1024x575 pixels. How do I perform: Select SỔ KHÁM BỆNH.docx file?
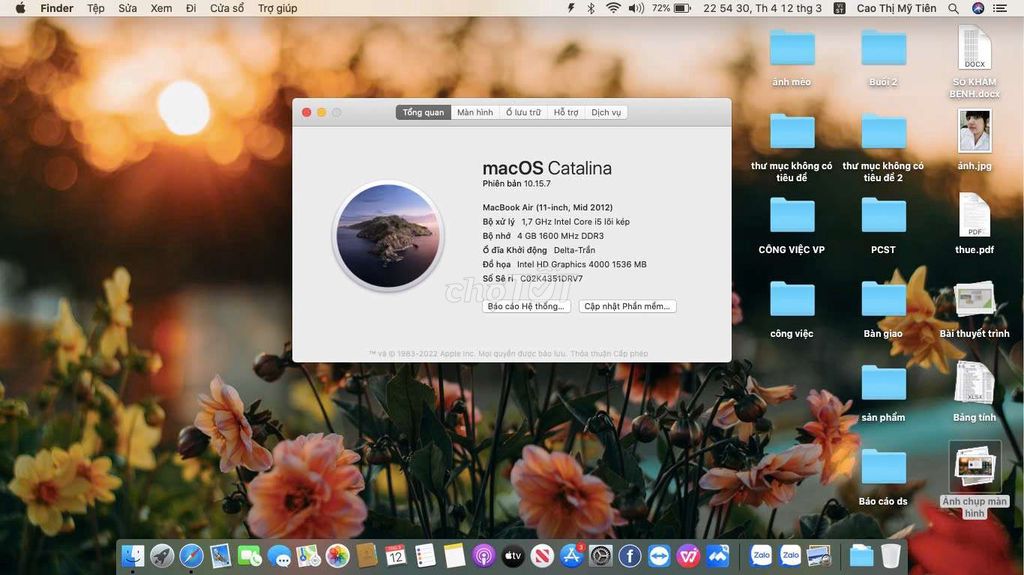(974, 61)
